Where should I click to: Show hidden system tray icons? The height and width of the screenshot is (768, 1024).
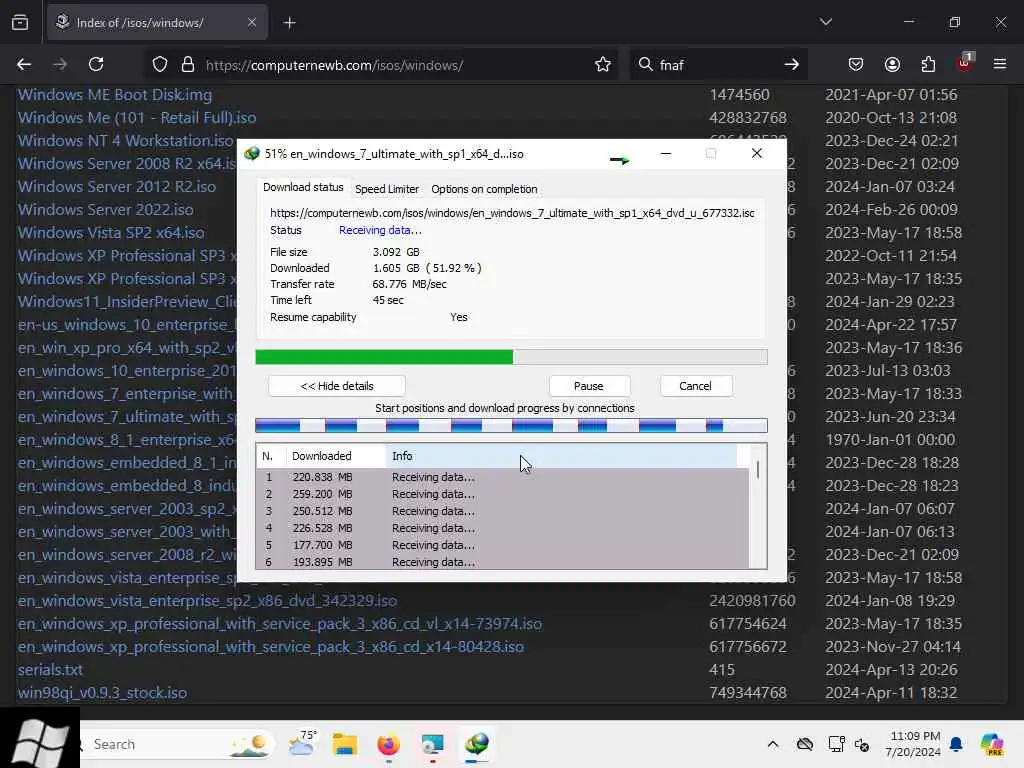pyautogui.click(x=773, y=744)
